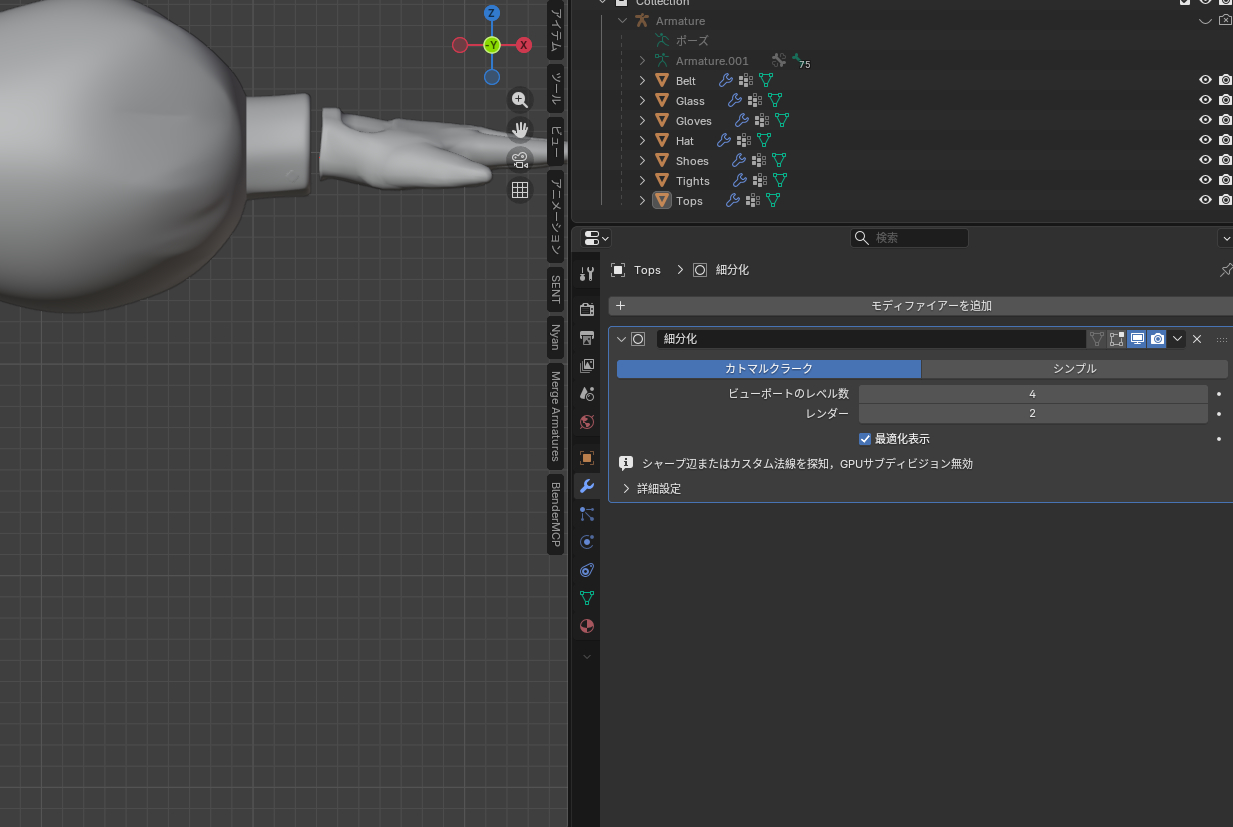Toggle the camera view icon
Image resolution: width=1233 pixels, height=827 pixels.
point(520,159)
